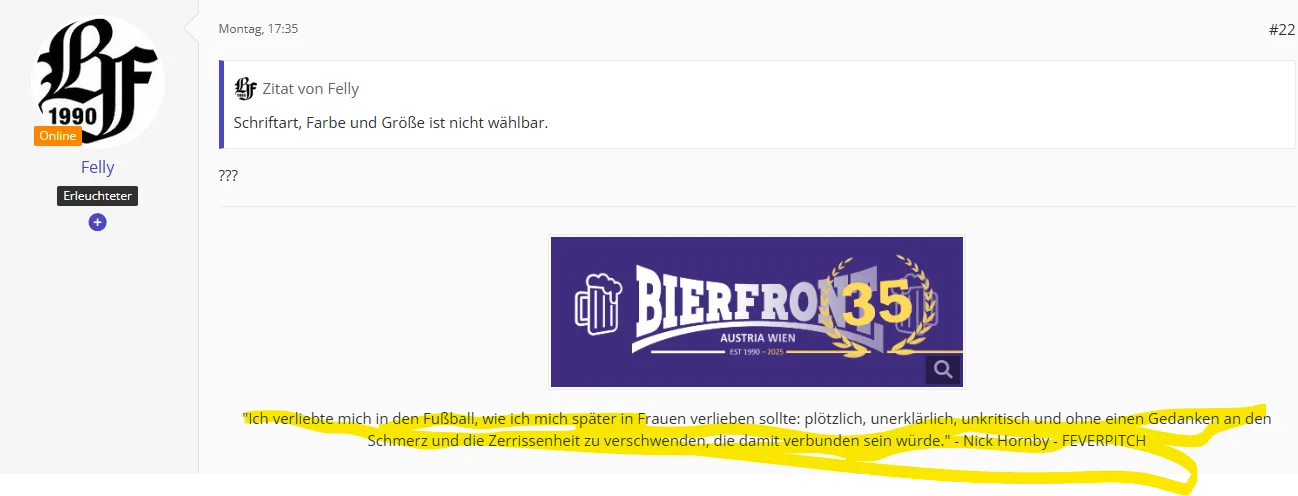Image resolution: width=1298 pixels, height=496 pixels.
Task: Open the magnifier zoom icon on banner
Action: tap(942, 370)
